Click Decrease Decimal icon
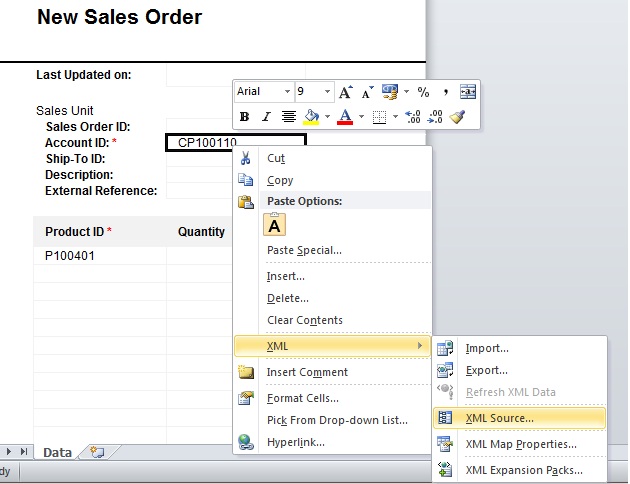Screen dimensions: 630x484 pos(436,117)
